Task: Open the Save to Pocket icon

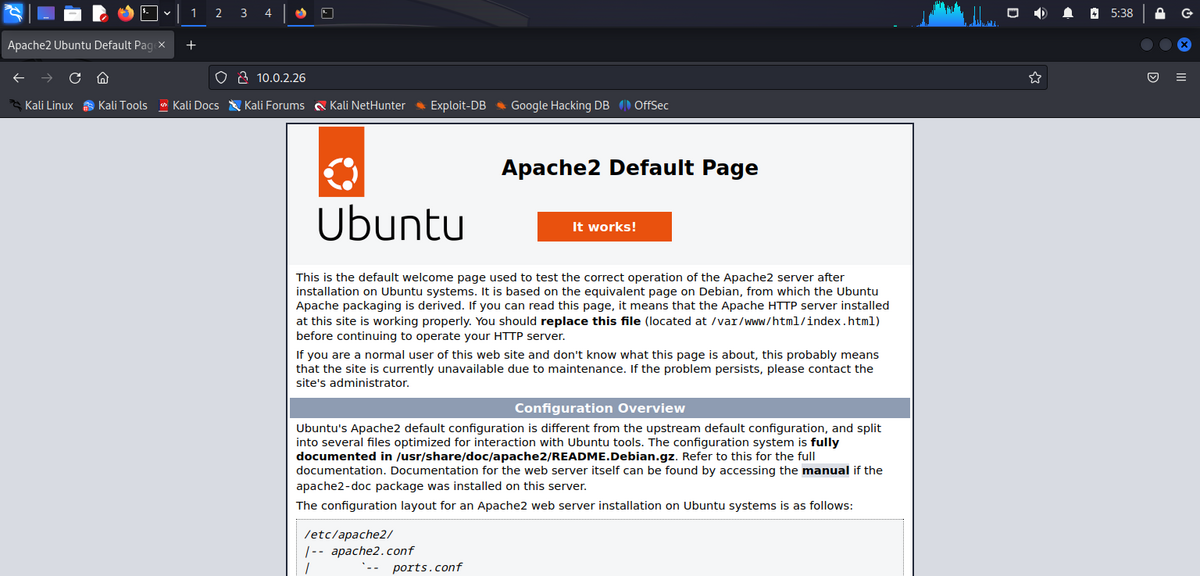Action: [1153, 77]
